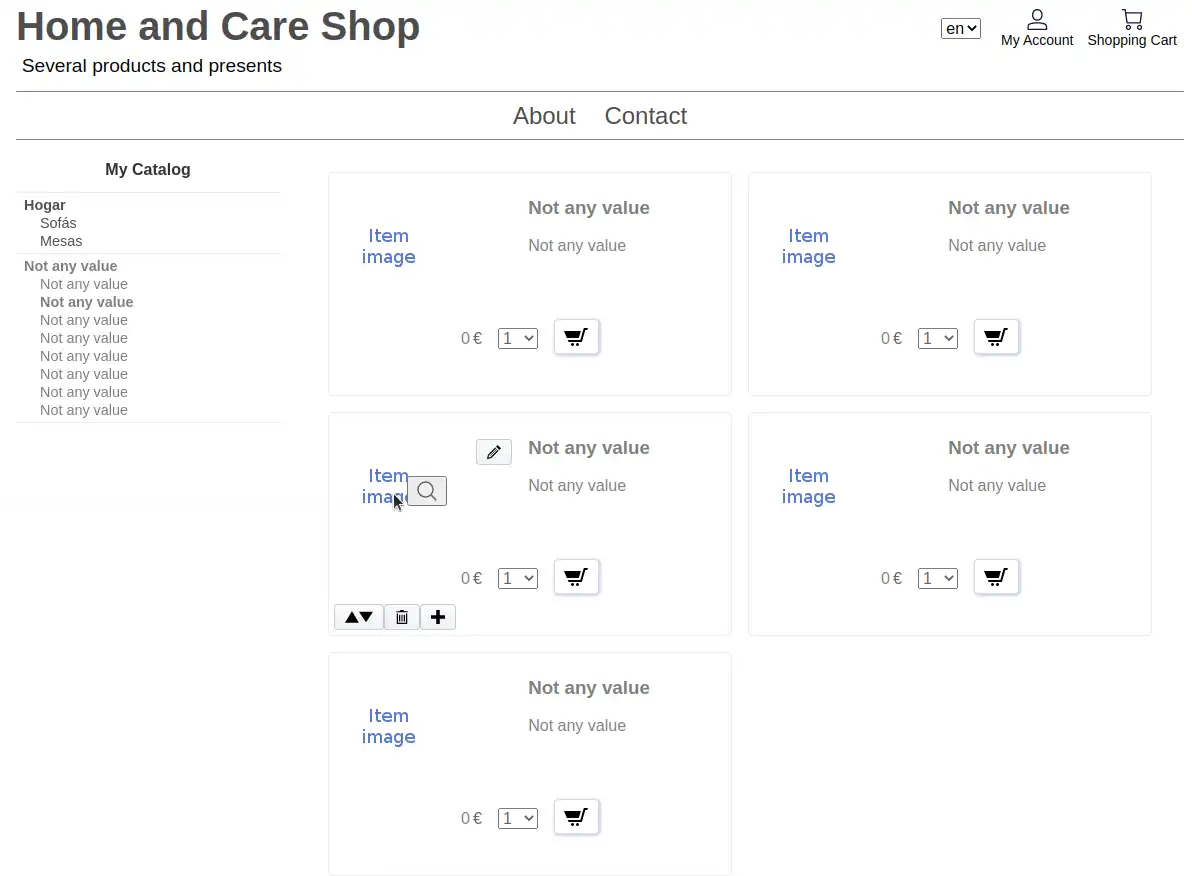The height and width of the screenshot is (876, 1192).
Task: Select the Mesas category in catalog
Action: click(61, 241)
